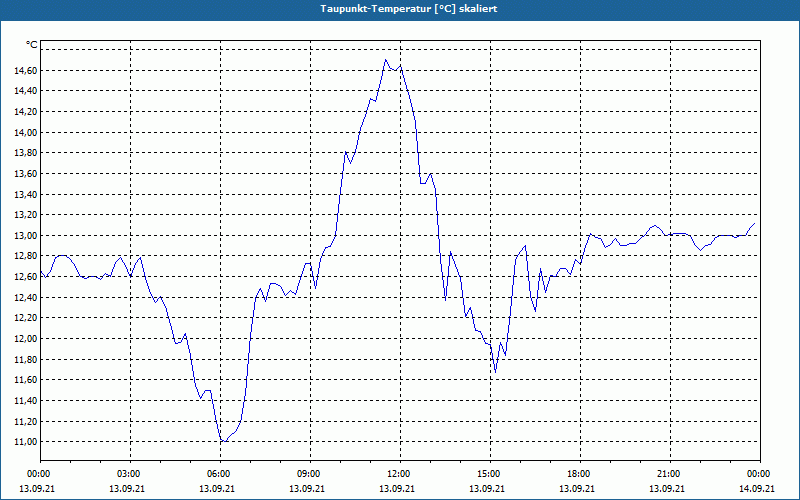Select the 14,20 y-axis value
Screen dimensions: 800x500
(26, 112)
